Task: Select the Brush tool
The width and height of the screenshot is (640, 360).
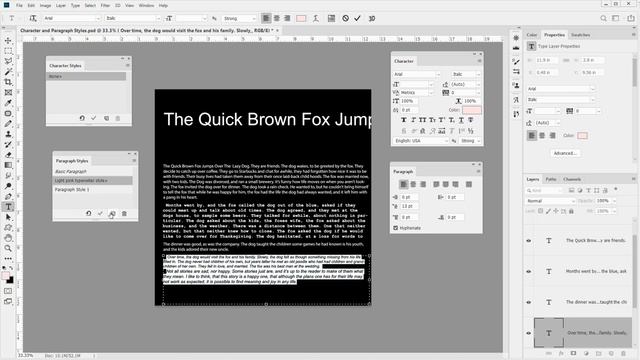Action: [8, 124]
